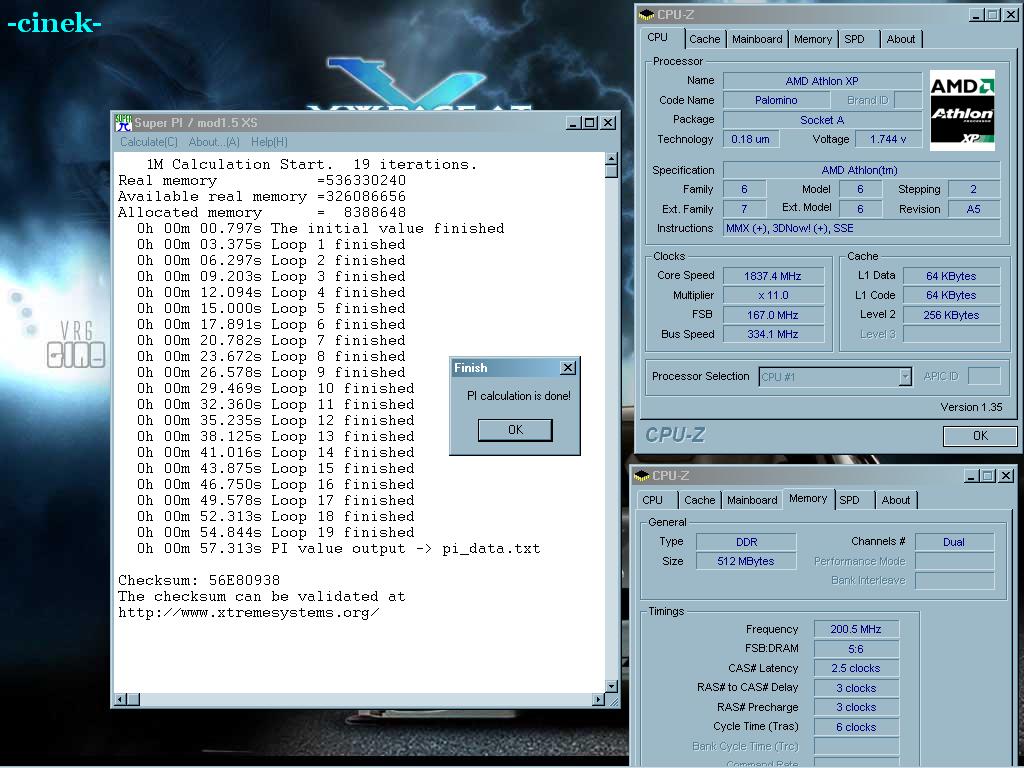This screenshot has width=1024, height=768.
Task: Click Super PI vertical scrollbar up arrow
Action: [x=611, y=159]
